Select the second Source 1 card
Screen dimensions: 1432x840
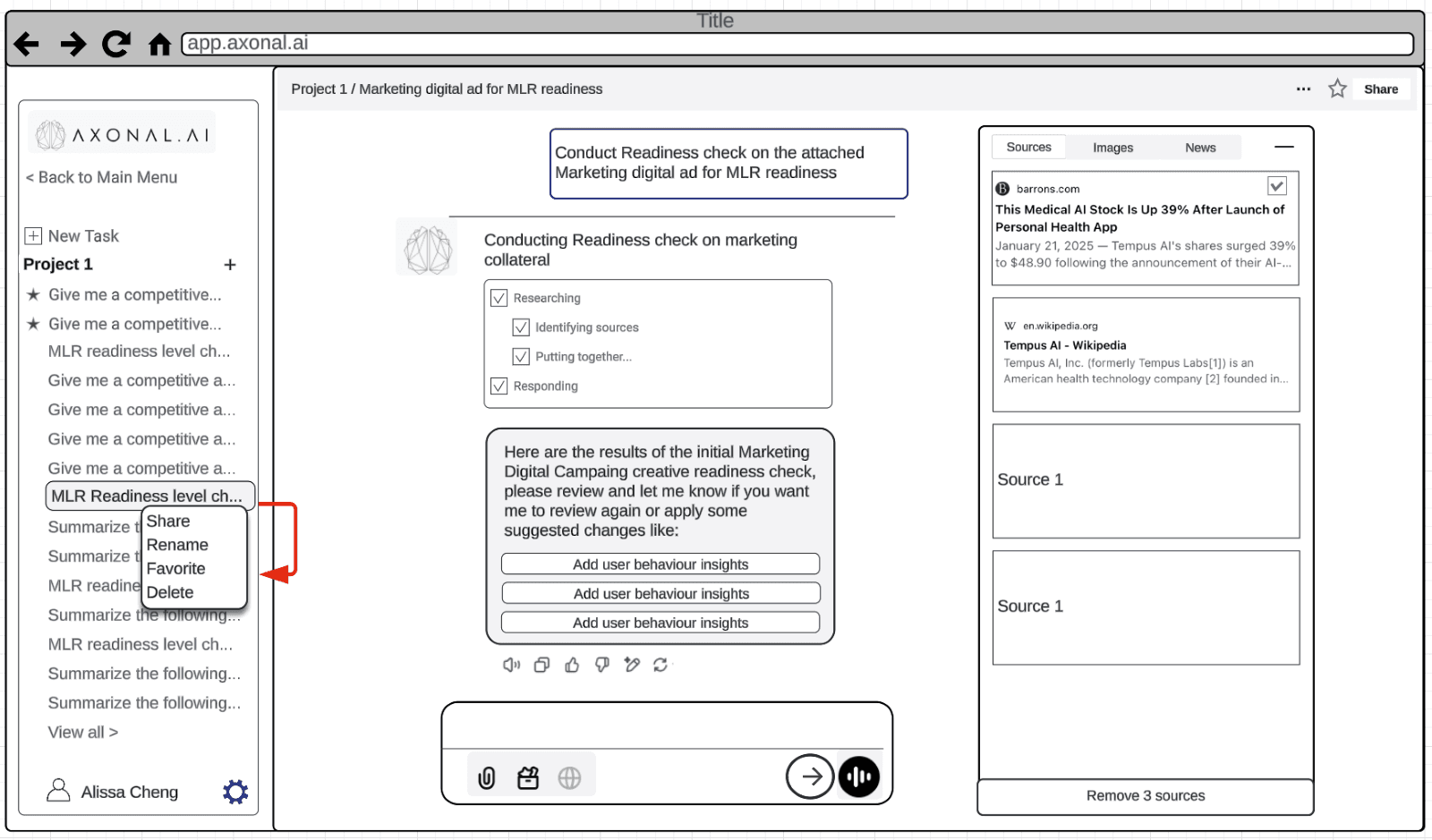point(1146,607)
